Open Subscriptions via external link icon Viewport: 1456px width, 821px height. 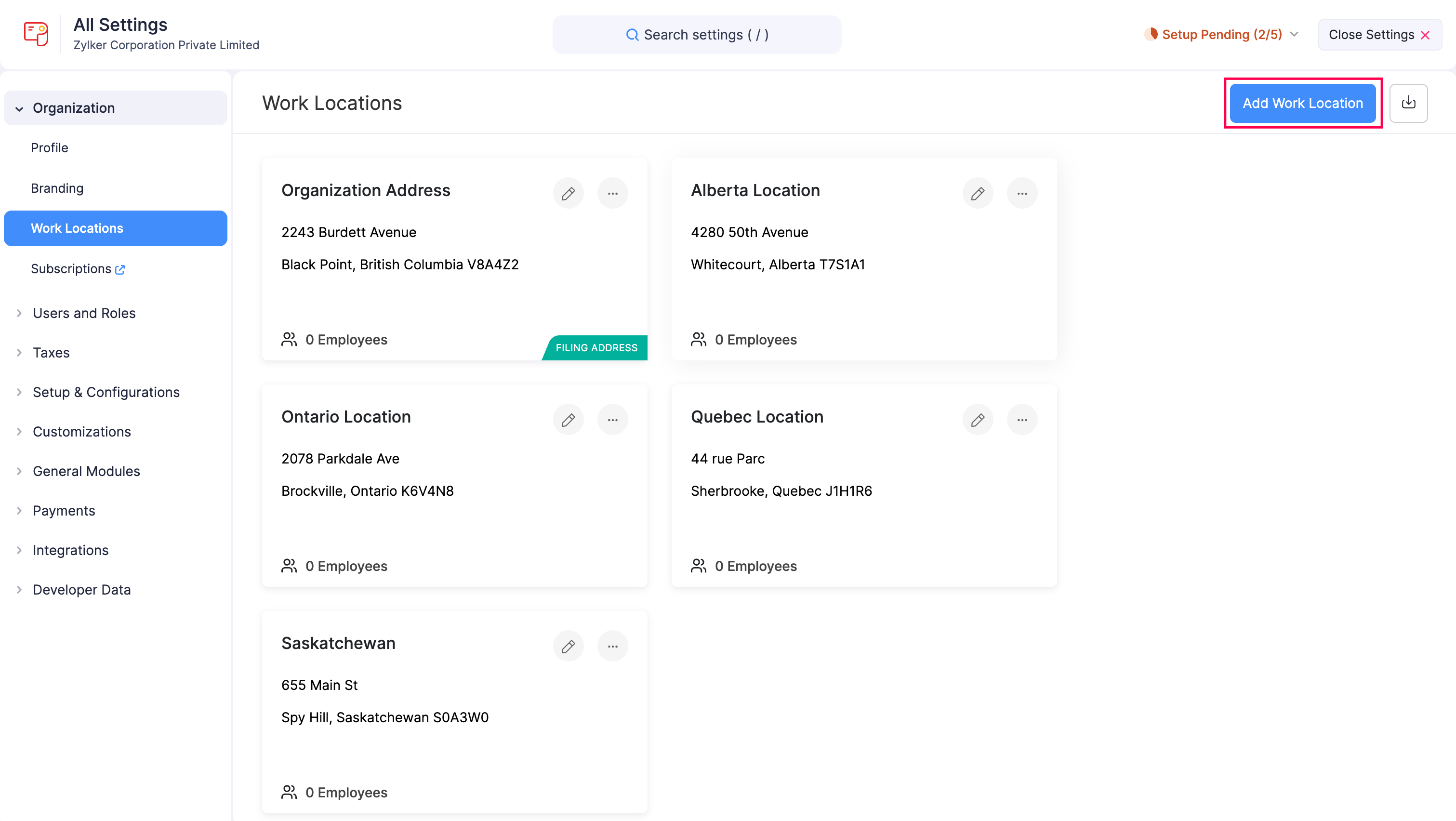pos(120,269)
